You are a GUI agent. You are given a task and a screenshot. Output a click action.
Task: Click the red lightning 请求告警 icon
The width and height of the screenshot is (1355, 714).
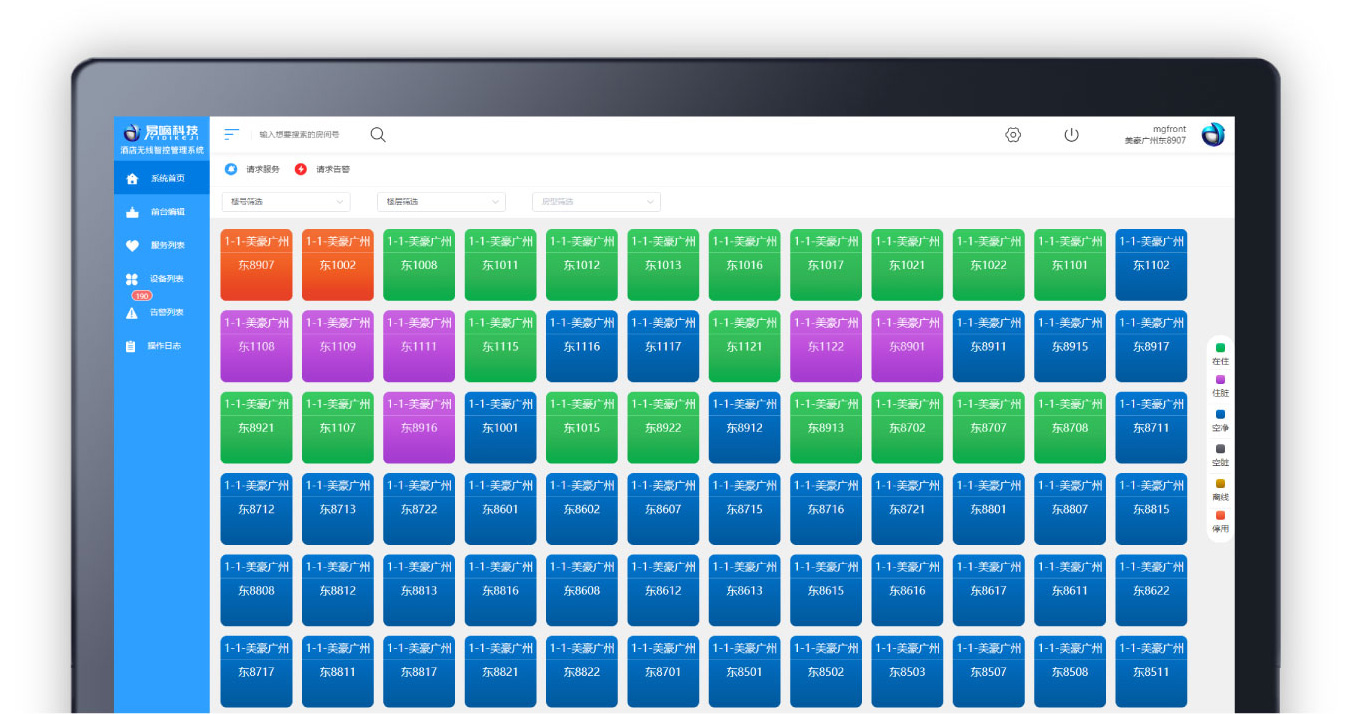301,169
